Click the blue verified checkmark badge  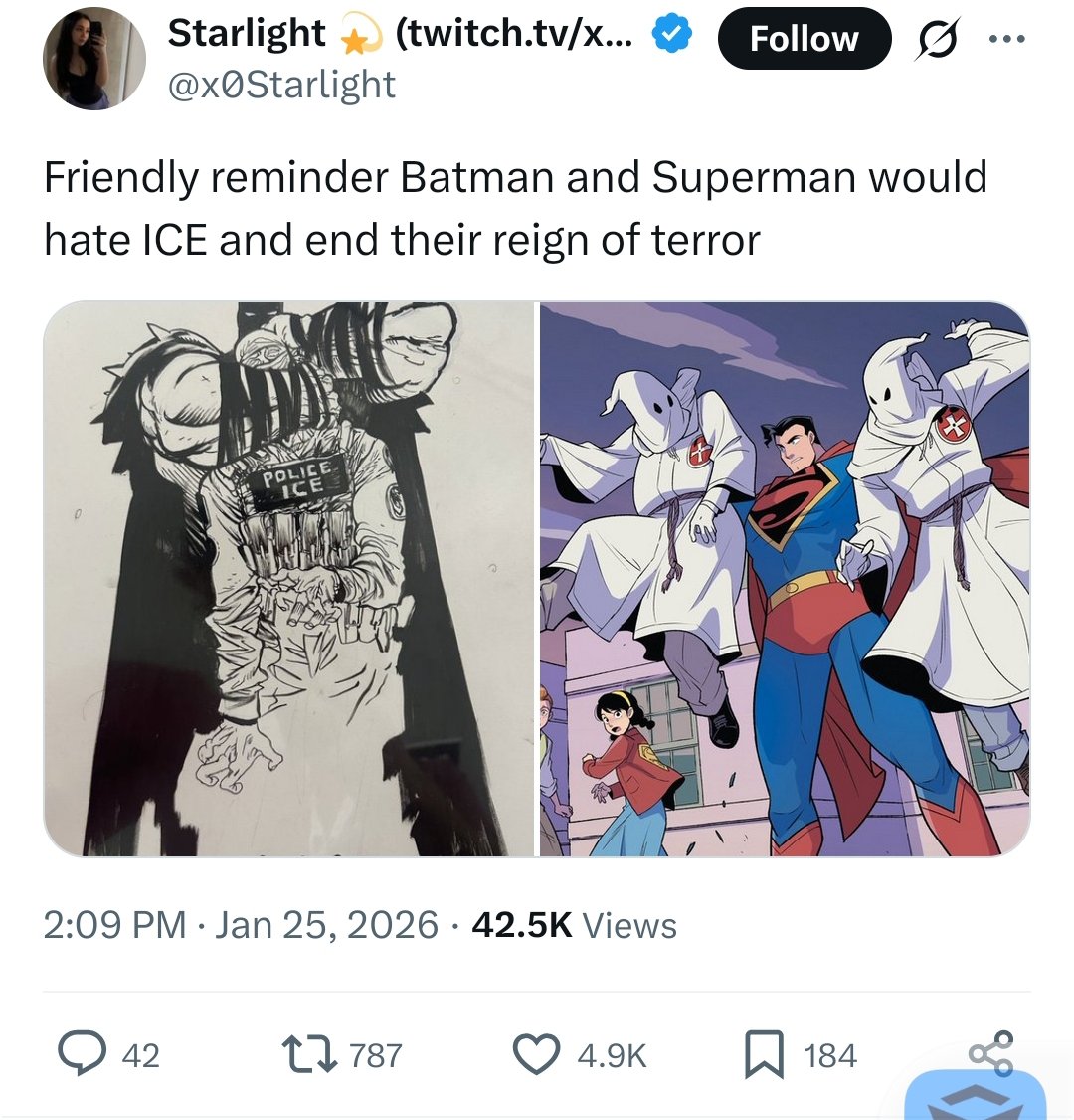point(671,35)
